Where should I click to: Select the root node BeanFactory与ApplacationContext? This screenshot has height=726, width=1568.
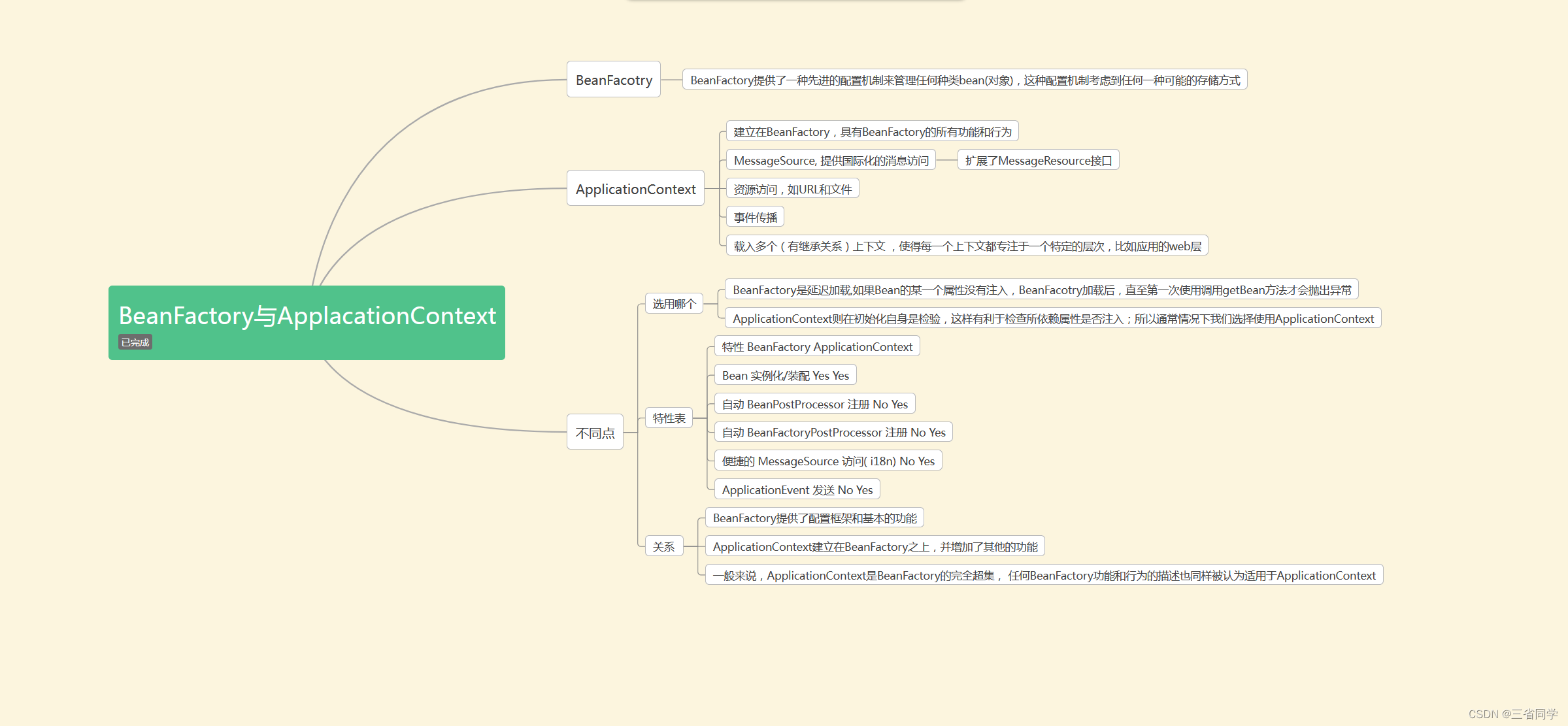pyautogui.click(x=307, y=322)
